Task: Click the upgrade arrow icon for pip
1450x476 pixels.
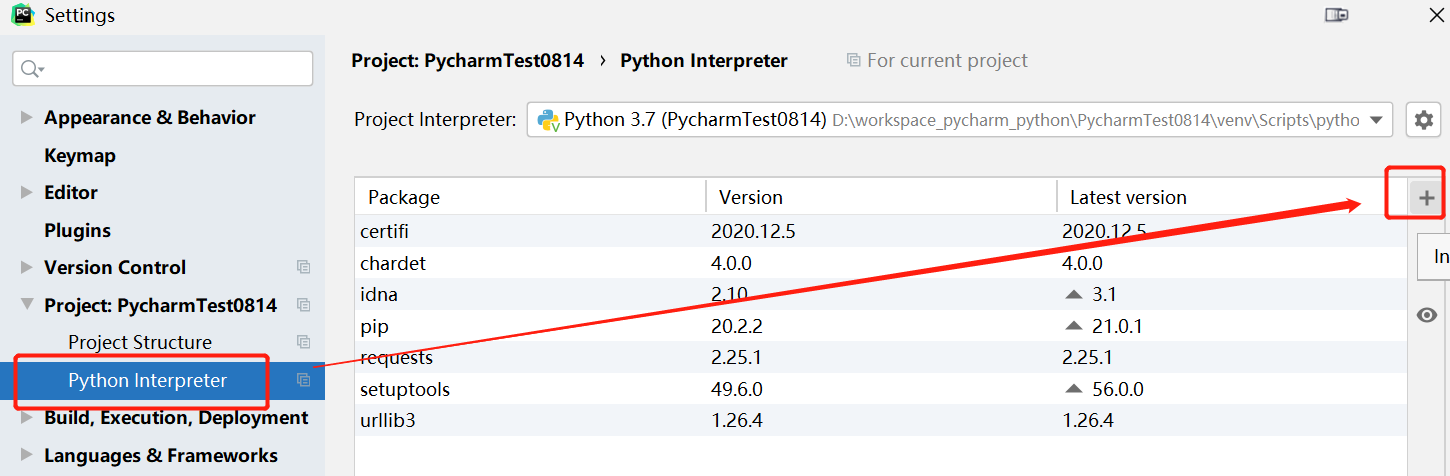Action: coord(1075,326)
